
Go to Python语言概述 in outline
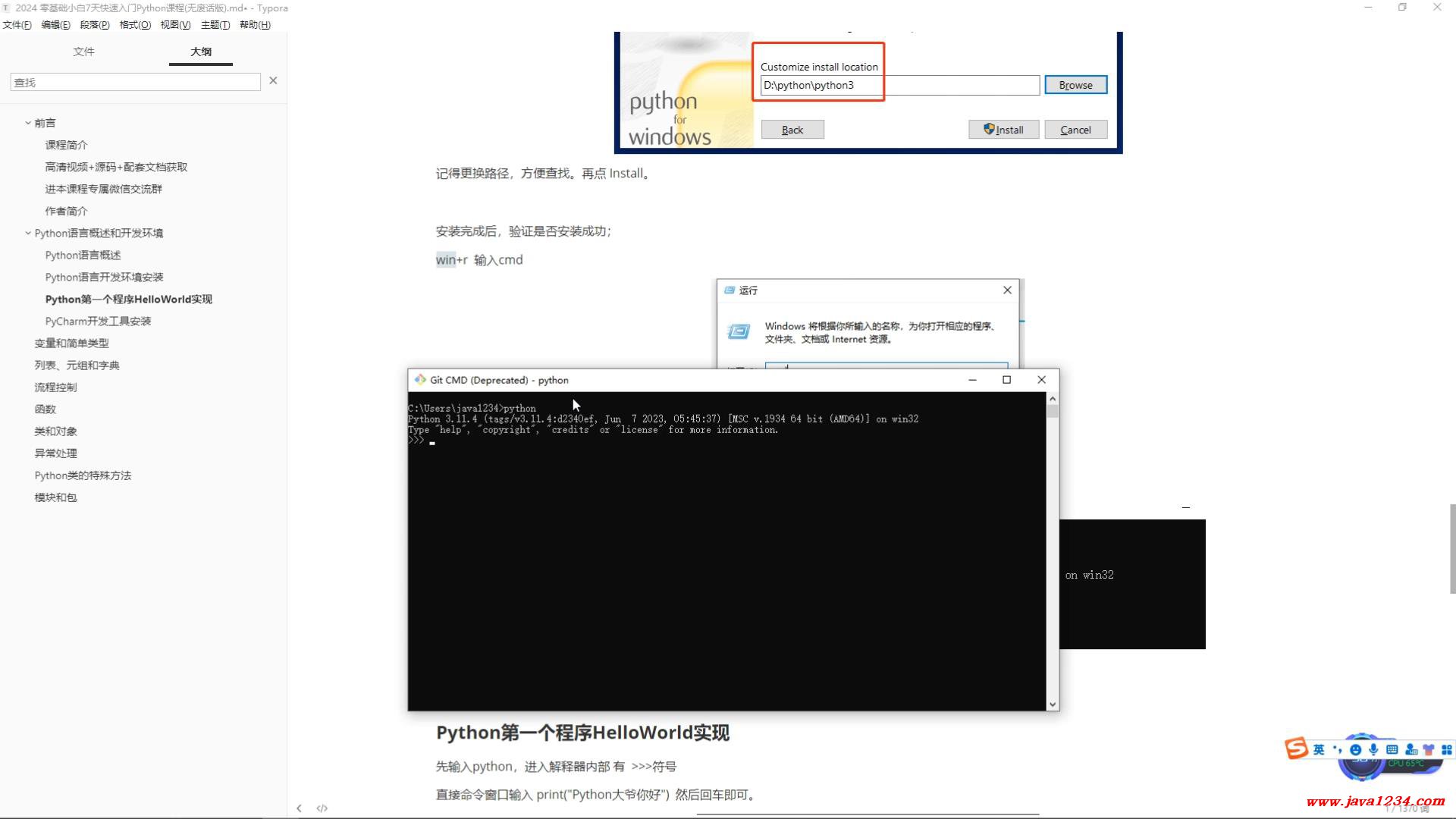point(83,255)
